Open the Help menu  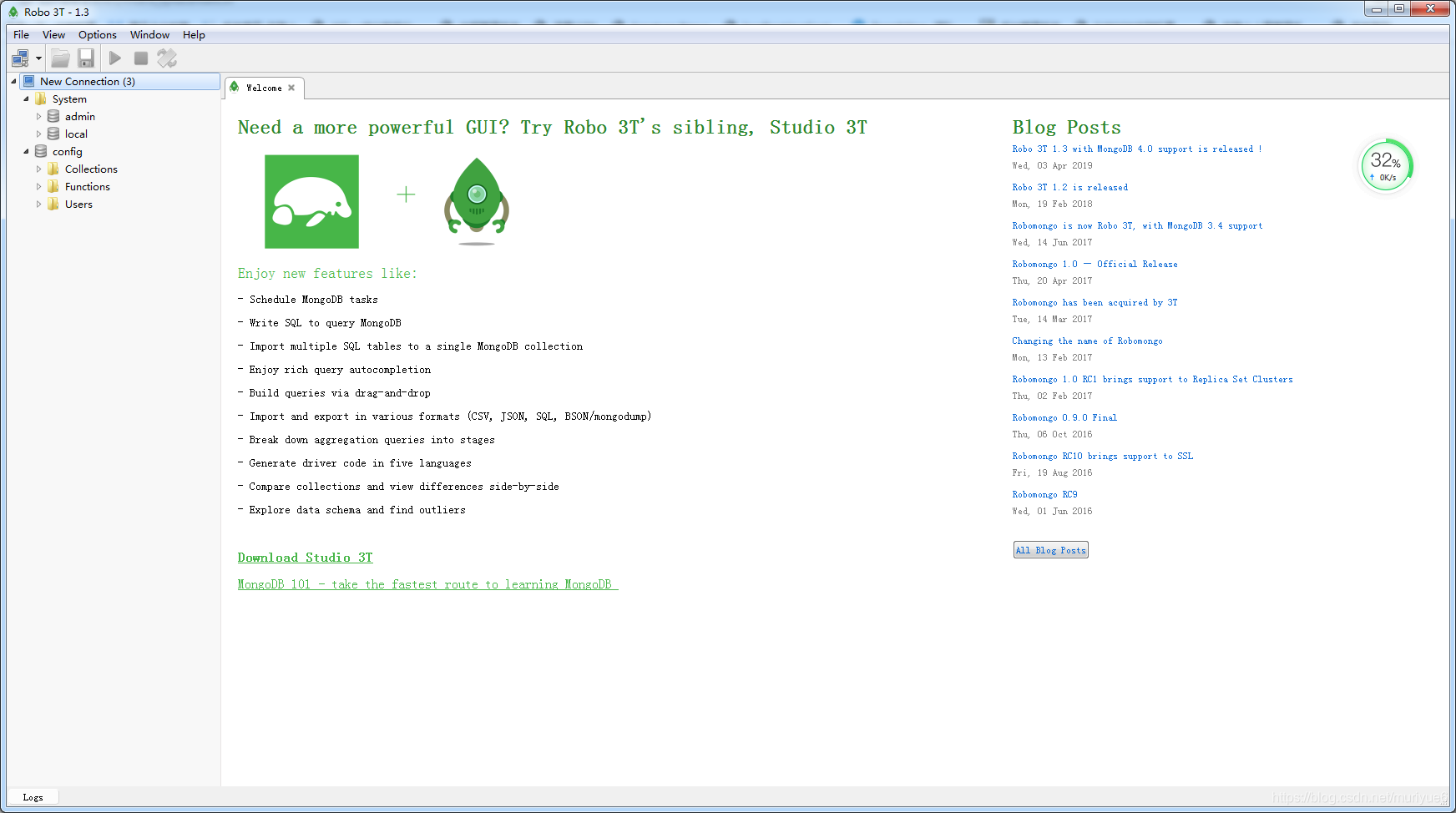[194, 34]
